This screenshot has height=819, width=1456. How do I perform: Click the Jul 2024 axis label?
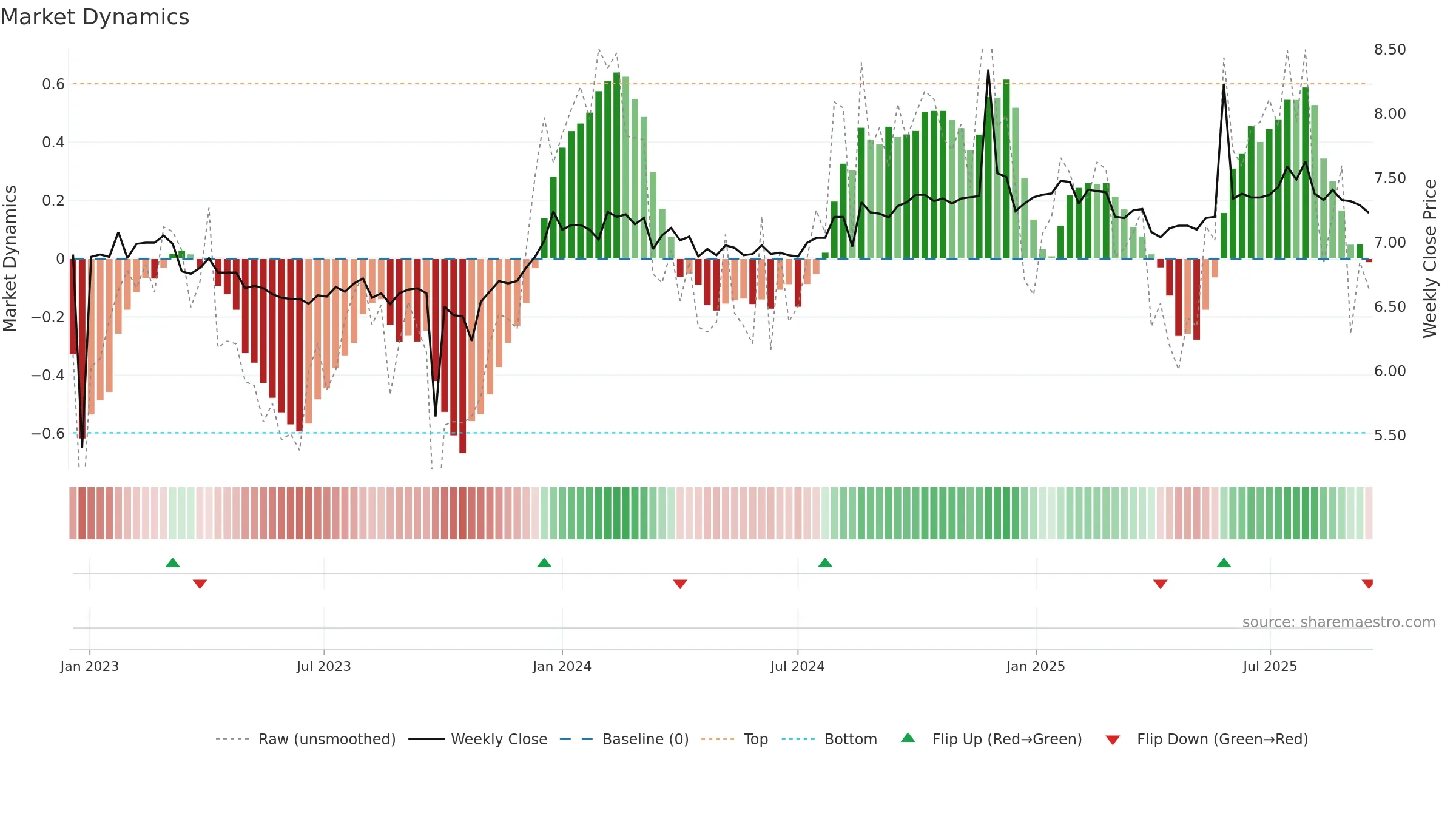click(x=798, y=666)
